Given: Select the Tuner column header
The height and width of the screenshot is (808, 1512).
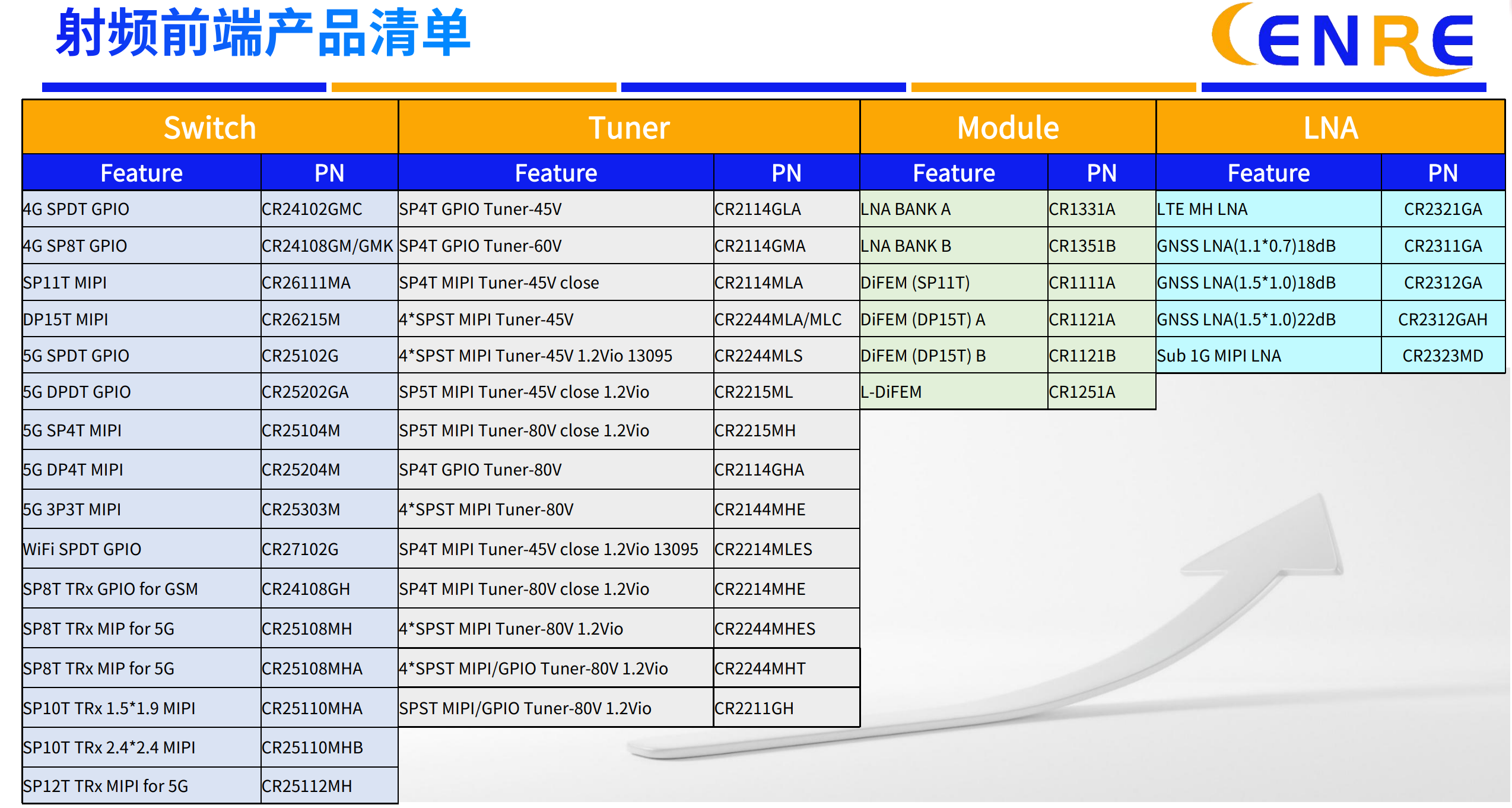Looking at the screenshot, I should (x=629, y=127).
